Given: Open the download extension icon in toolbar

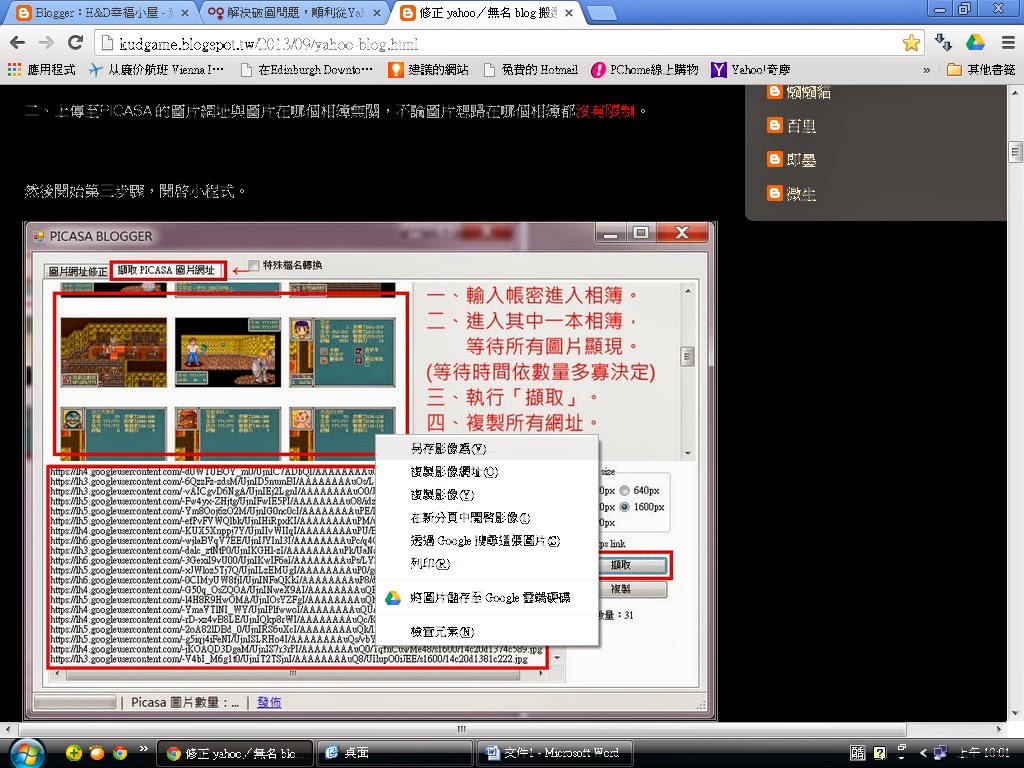Looking at the screenshot, I should coord(942,42).
